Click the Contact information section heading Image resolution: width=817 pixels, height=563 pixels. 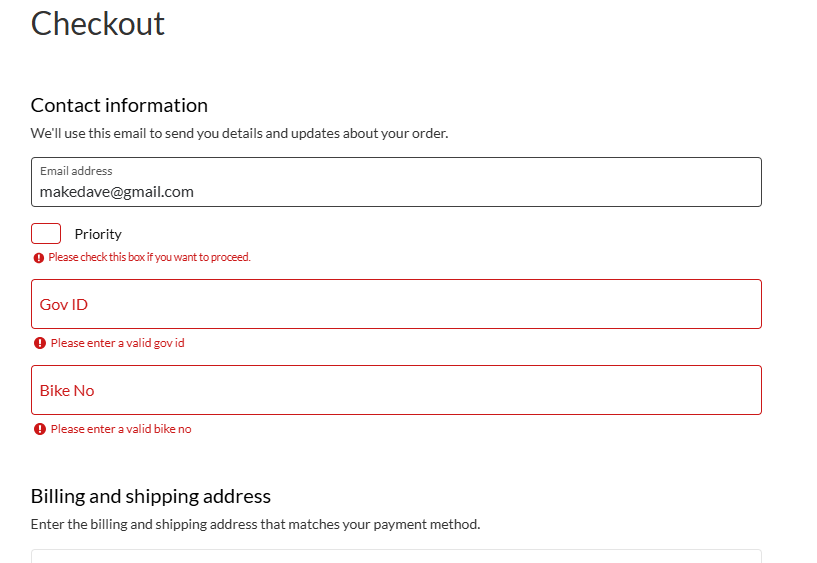pyautogui.click(x=119, y=105)
